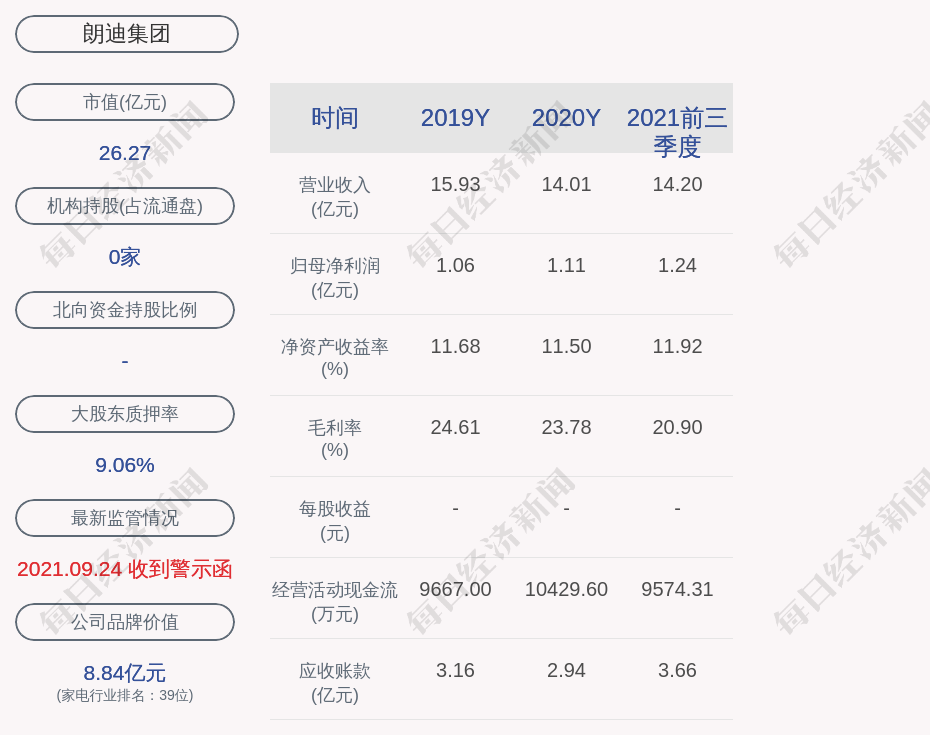Select the 2020Y column header
This screenshot has height=735, width=930.
click(x=566, y=118)
